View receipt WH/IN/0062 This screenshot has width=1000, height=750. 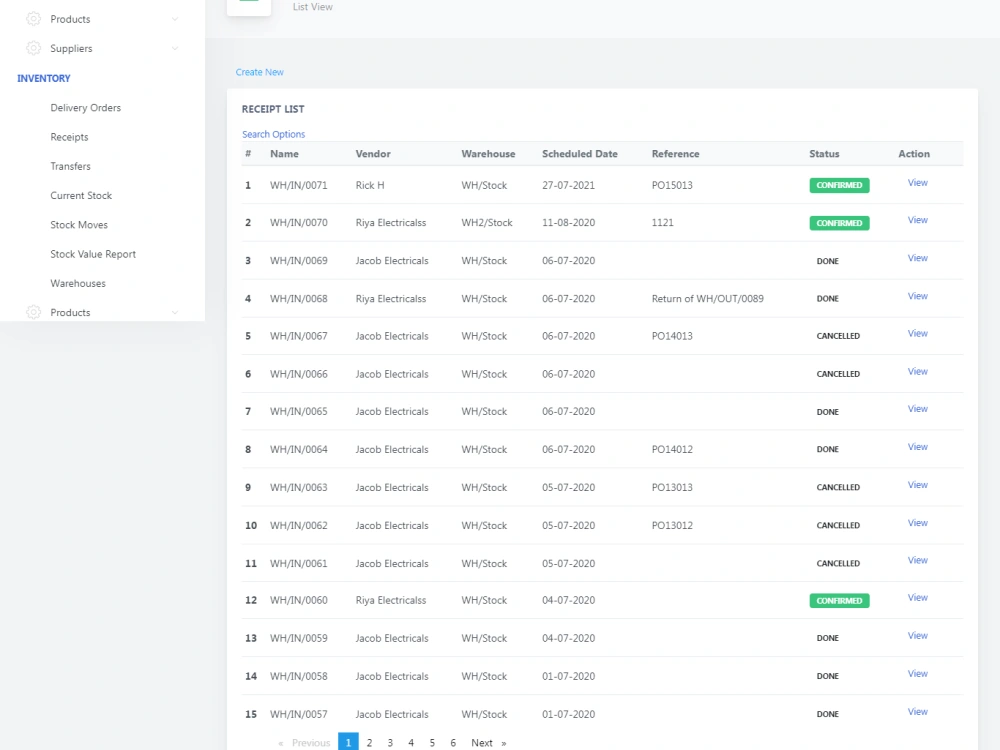[x=918, y=523]
